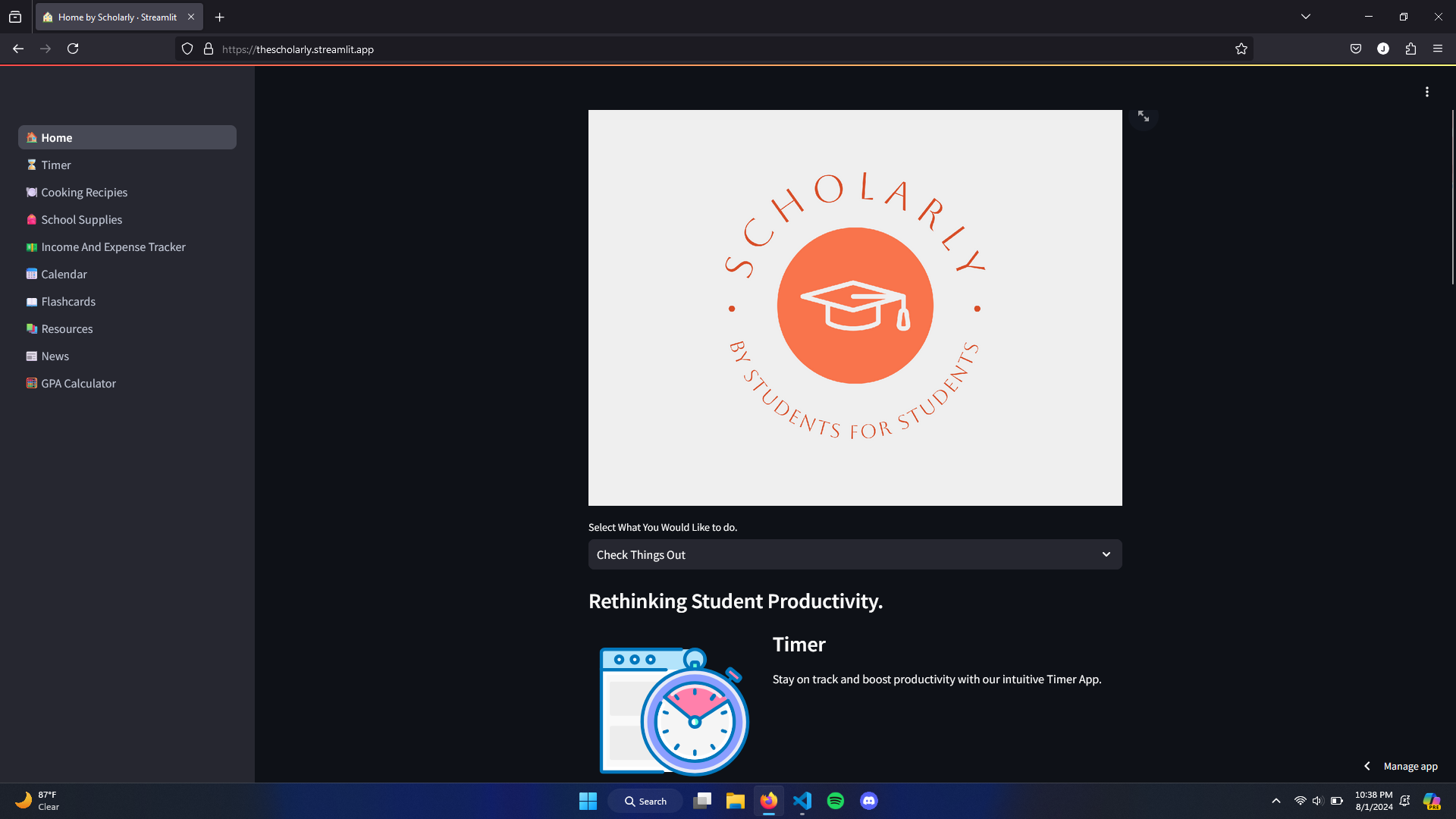Open Spotify from the taskbar
This screenshot has width=1456, height=819.
[x=835, y=801]
